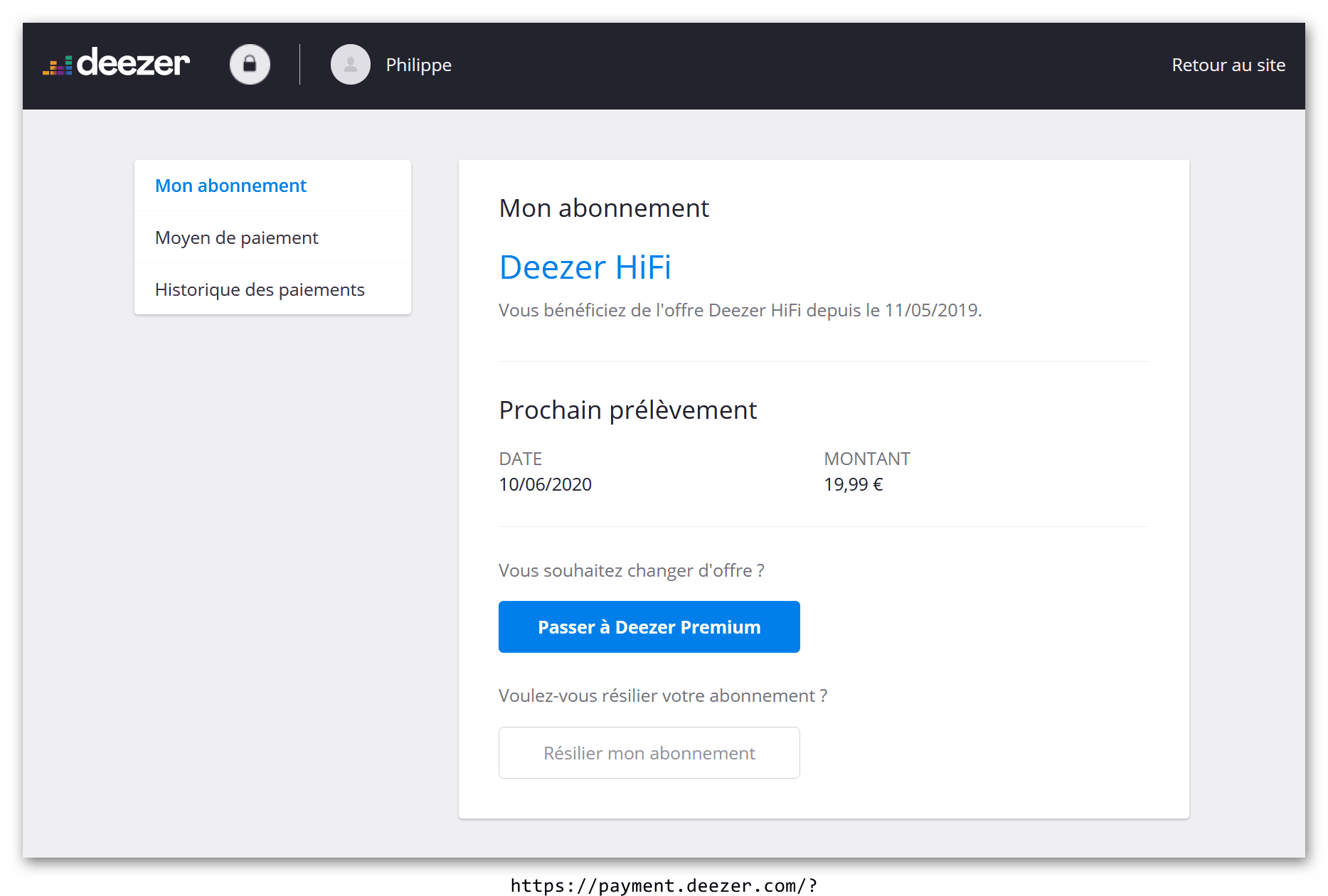Image resolution: width=1328 pixels, height=896 pixels.
Task: Click the Retour au site link
Action: pos(1228,65)
